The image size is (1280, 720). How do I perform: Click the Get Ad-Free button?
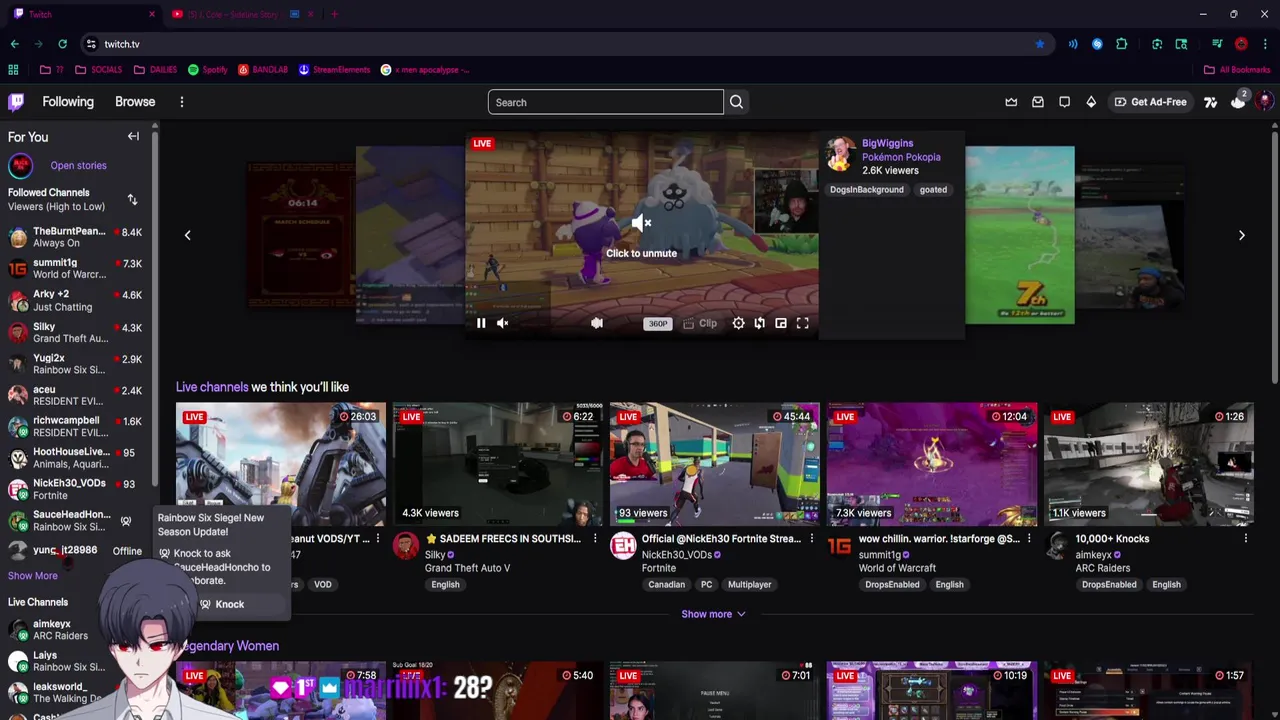(1150, 102)
